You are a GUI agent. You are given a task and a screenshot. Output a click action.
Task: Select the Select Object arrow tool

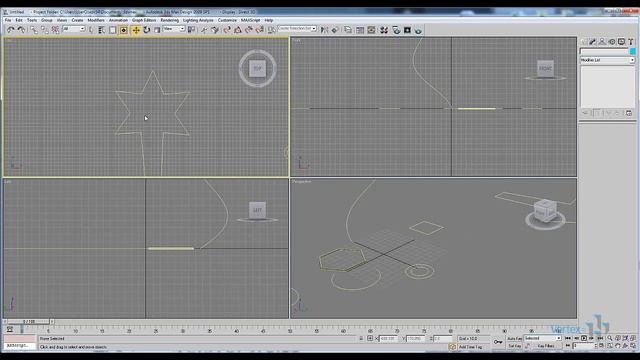point(91,30)
